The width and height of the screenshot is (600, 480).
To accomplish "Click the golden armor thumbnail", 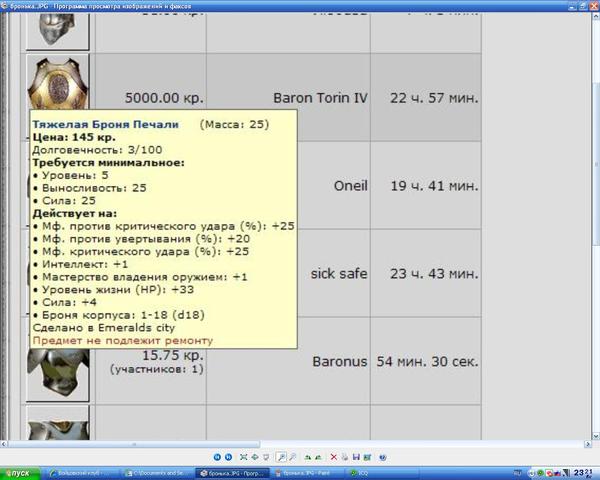I will click(x=57, y=82).
